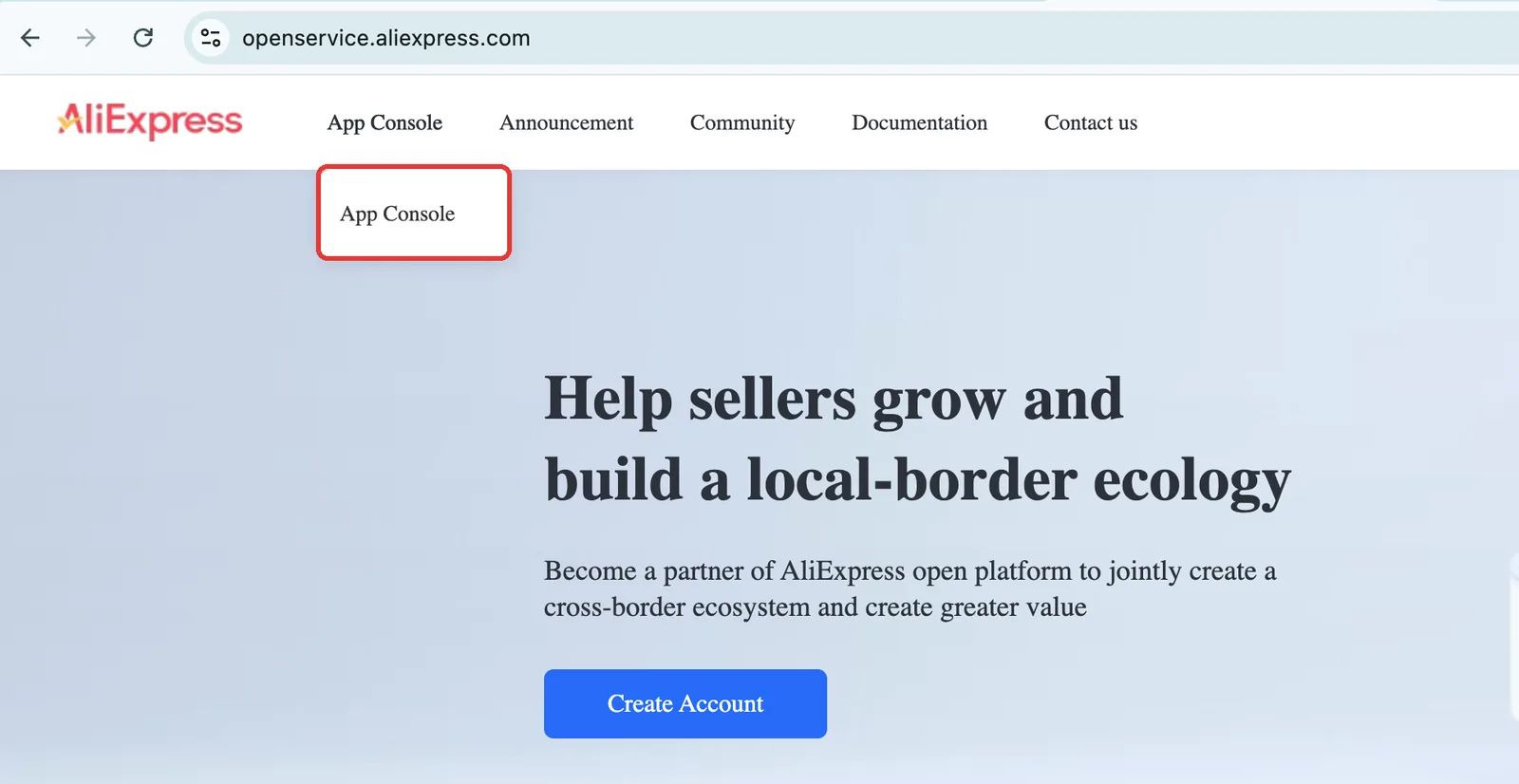Go to the Community navigation item

point(742,122)
